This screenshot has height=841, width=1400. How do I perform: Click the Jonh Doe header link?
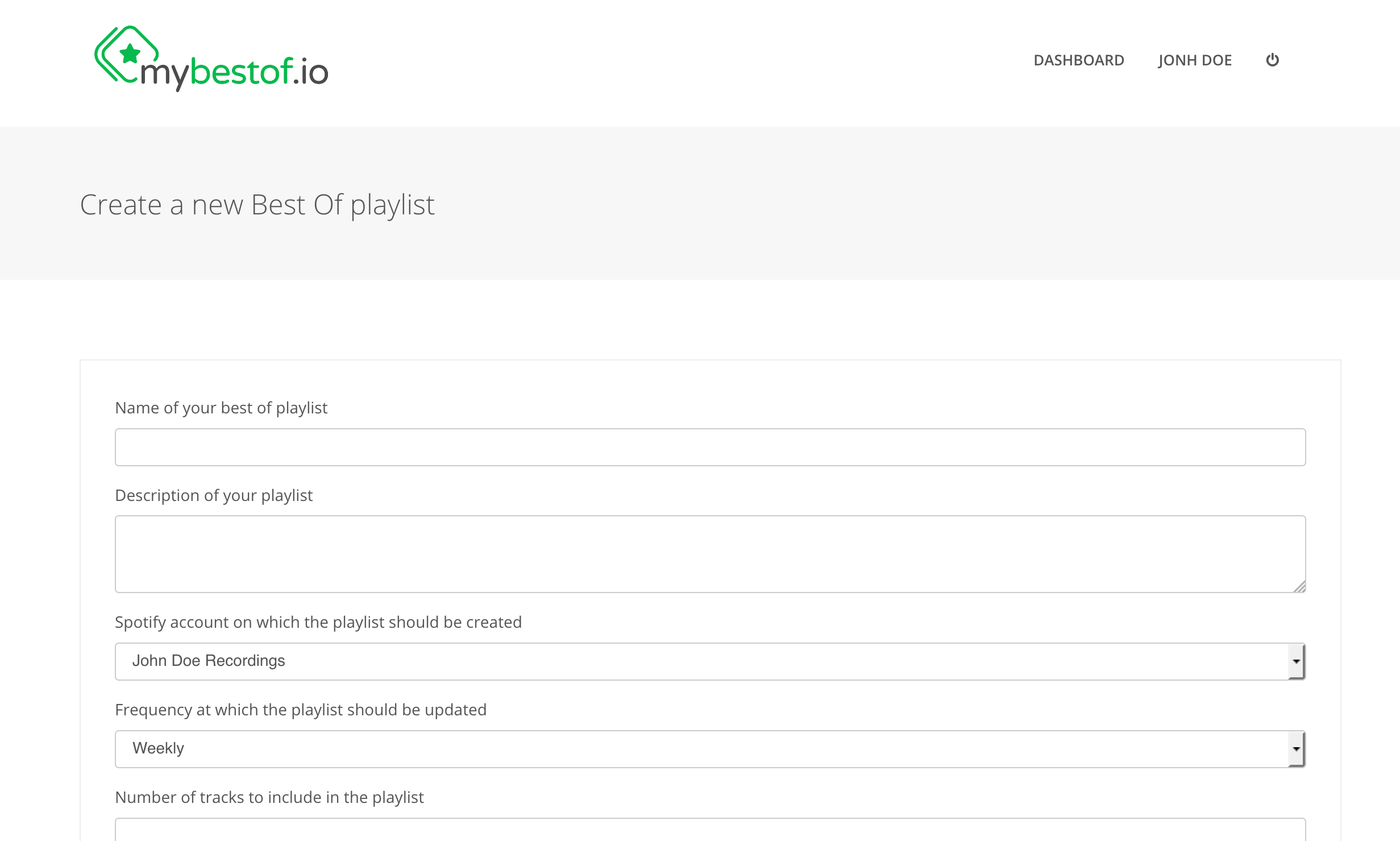pyautogui.click(x=1194, y=60)
